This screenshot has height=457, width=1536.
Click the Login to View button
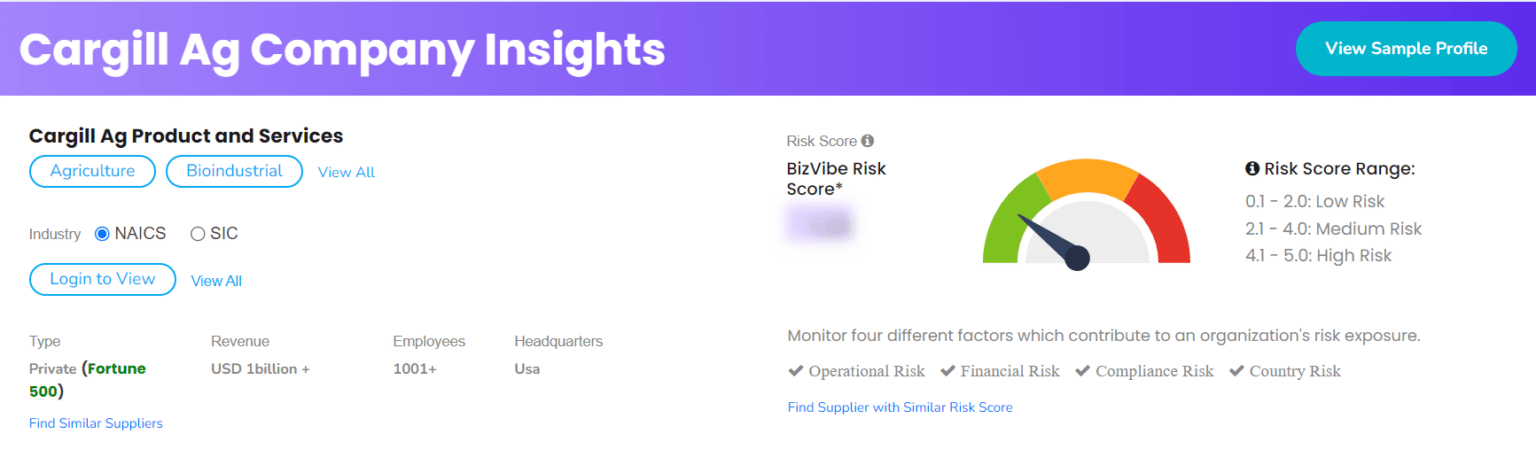point(102,279)
